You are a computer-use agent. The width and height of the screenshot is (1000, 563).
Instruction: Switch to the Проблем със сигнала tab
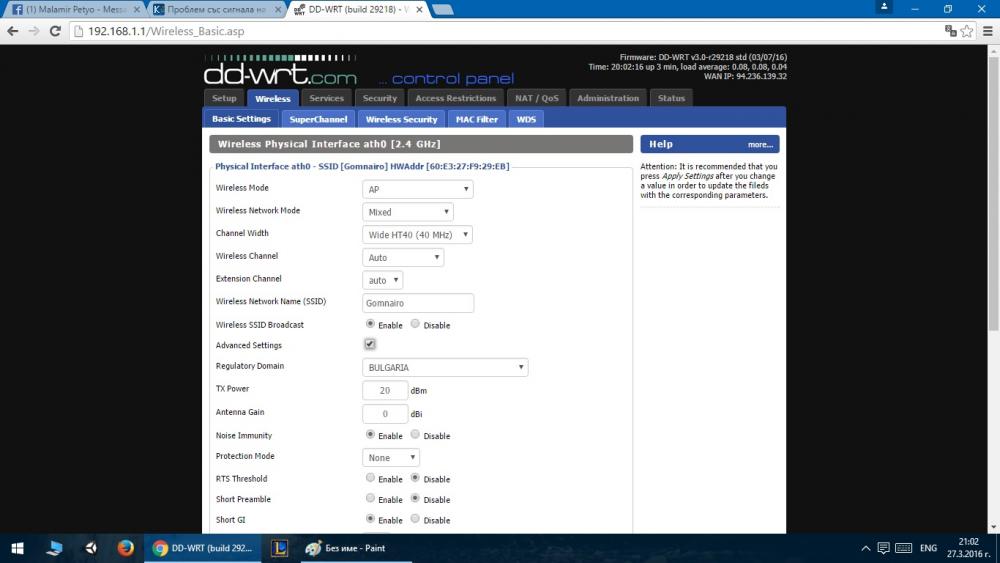click(x=216, y=10)
